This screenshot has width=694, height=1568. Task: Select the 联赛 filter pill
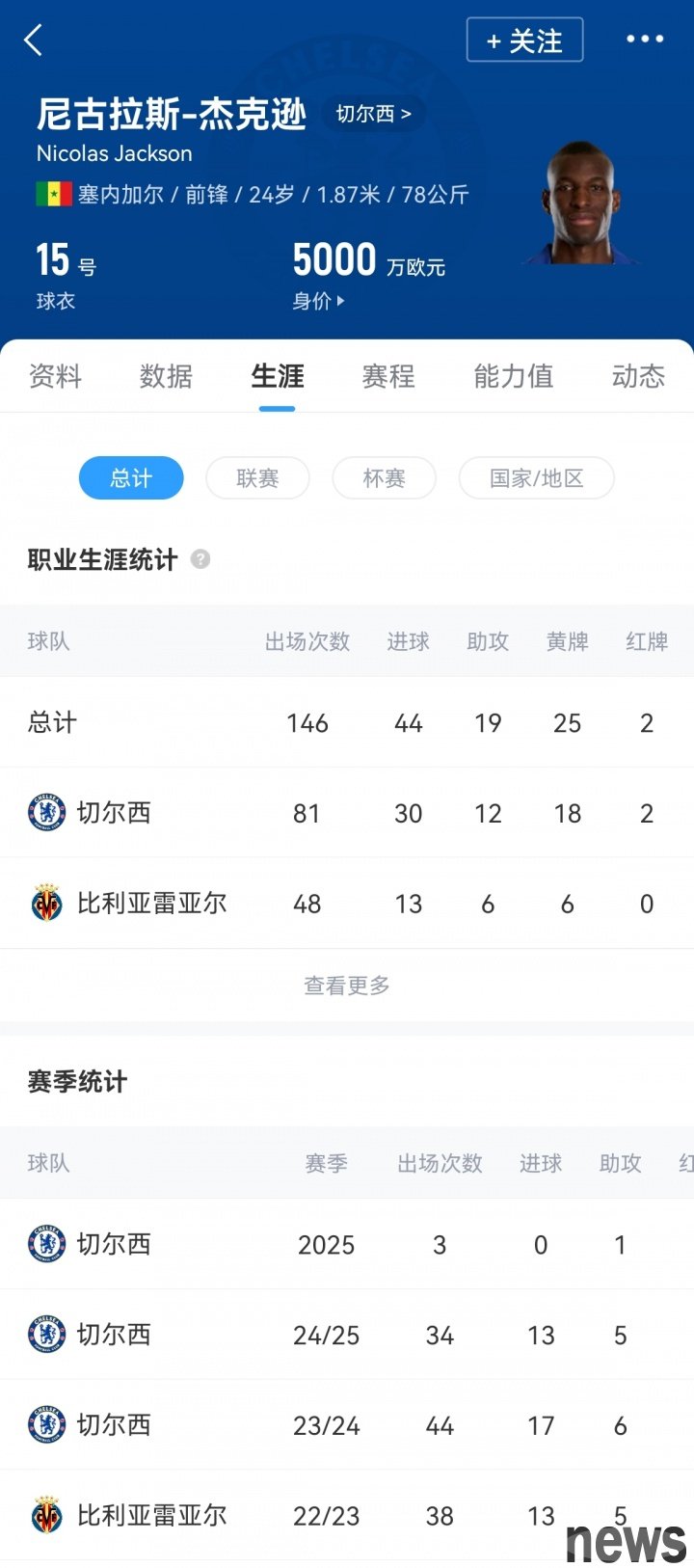click(x=257, y=478)
